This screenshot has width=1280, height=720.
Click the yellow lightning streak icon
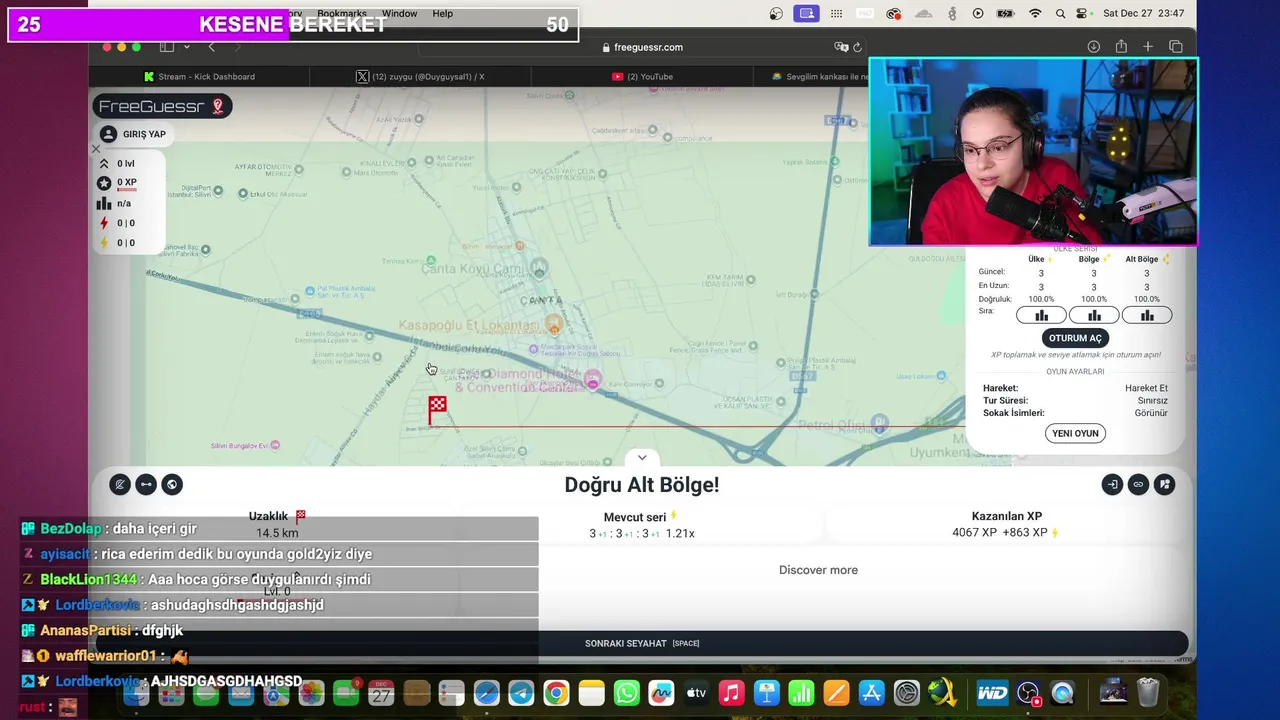click(x=104, y=243)
